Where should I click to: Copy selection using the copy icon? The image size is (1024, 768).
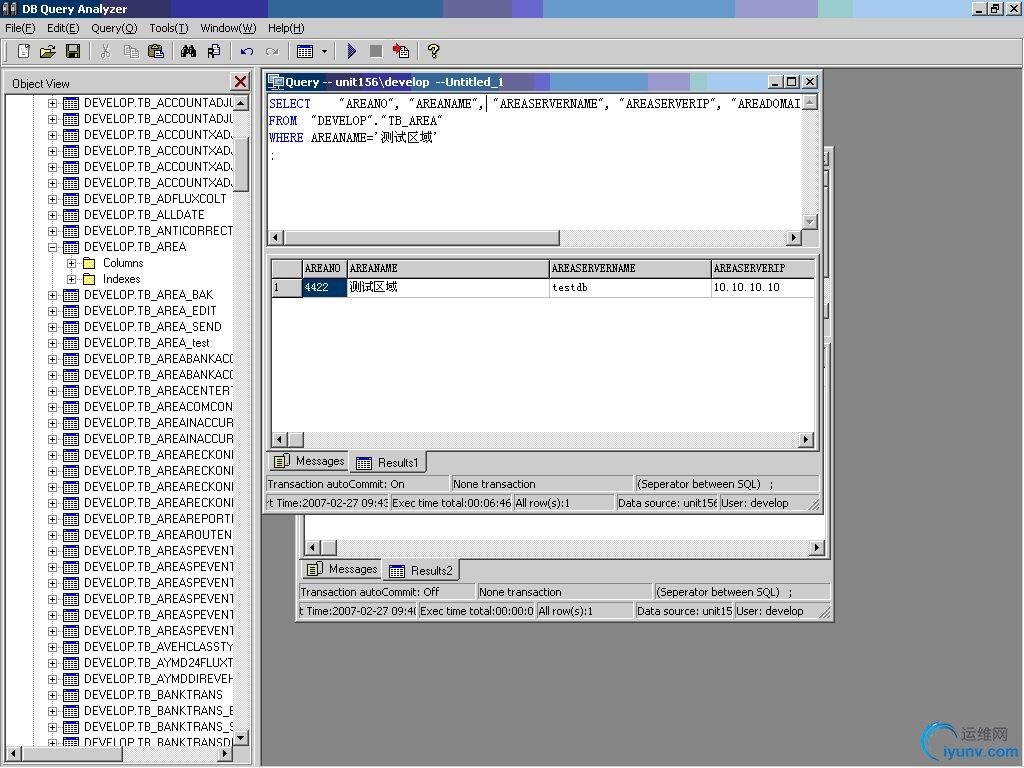pyautogui.click(x=131, y=51)
